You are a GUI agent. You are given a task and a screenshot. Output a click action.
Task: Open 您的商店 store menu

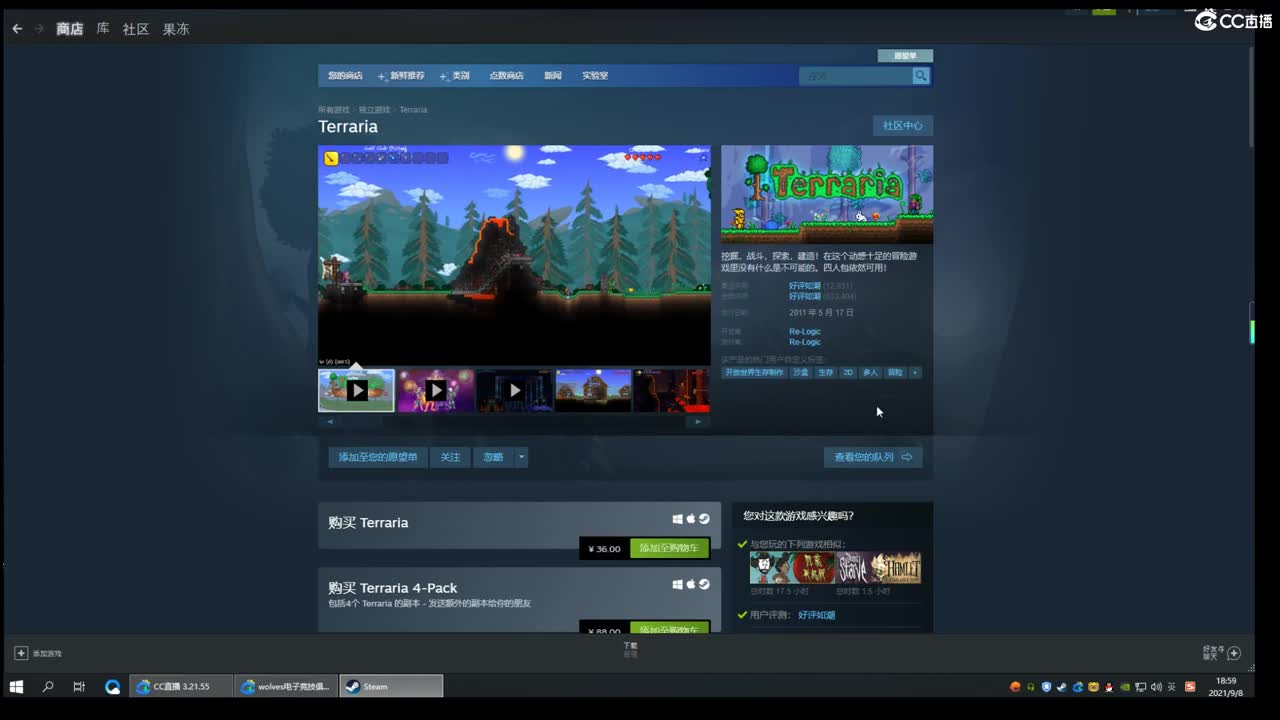pyautogui.click(x=345, y=76)
